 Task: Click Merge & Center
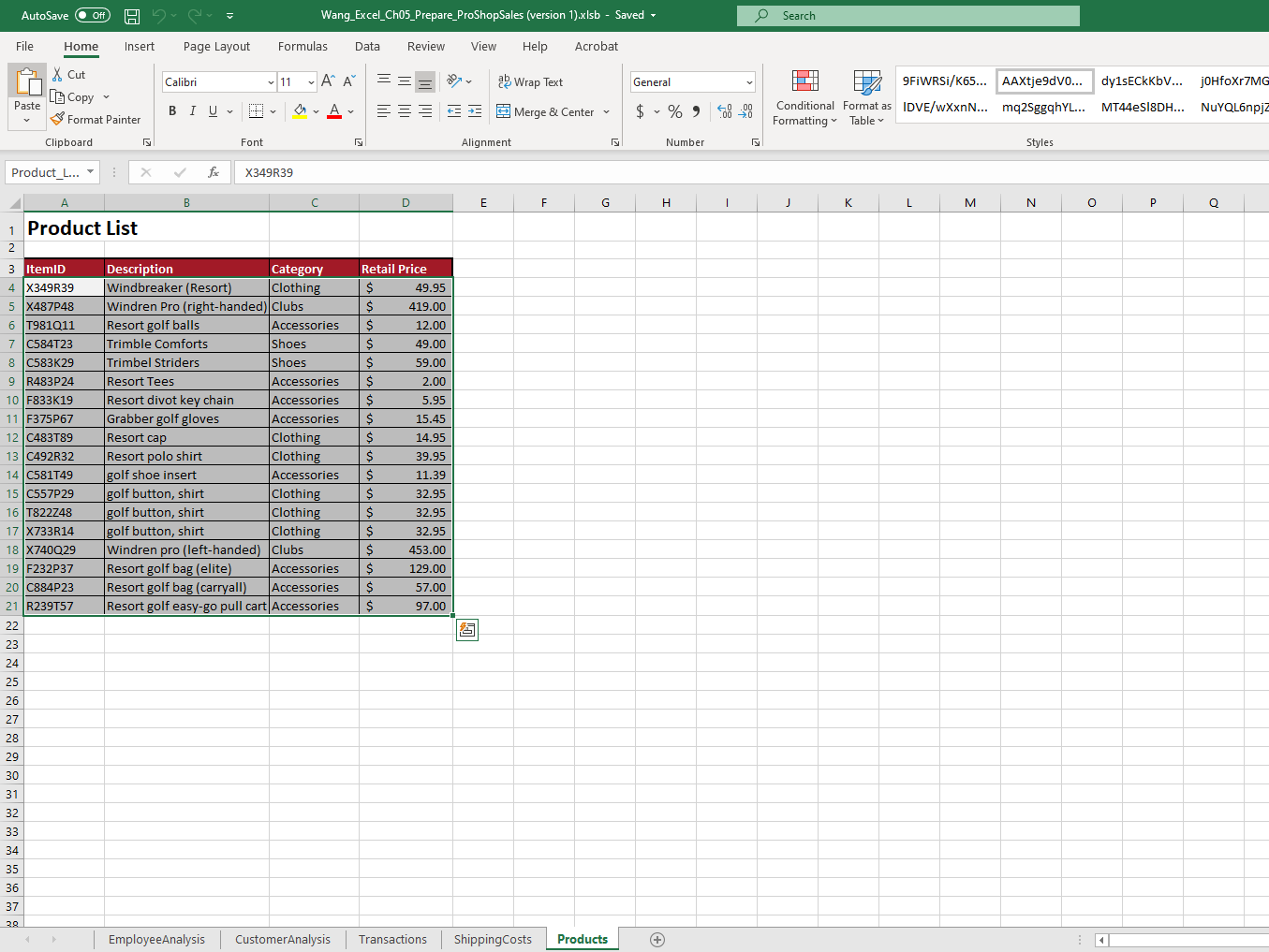[x=545, y=112]
